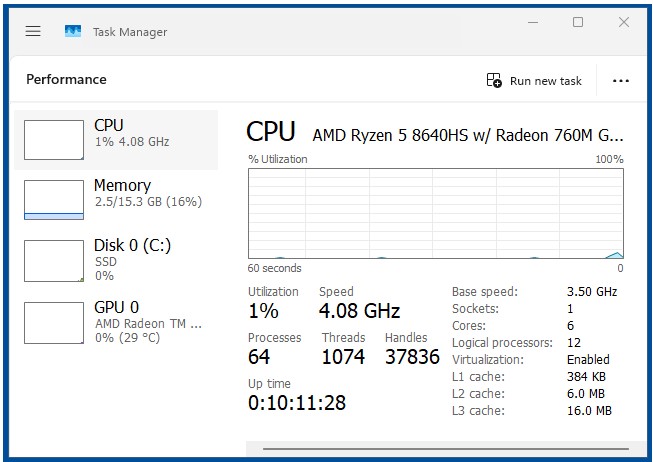Minimize the Task Manager window

coord(530,22)
